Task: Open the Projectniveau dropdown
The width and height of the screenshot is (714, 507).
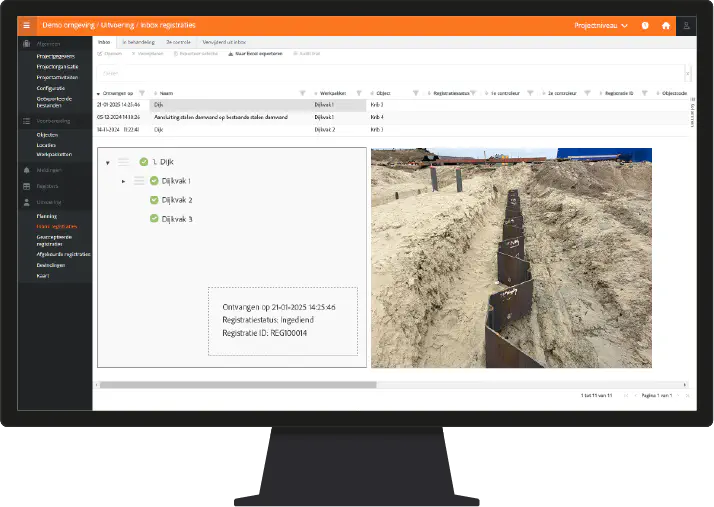Action: pyautogui.click(x=601, y=25)
